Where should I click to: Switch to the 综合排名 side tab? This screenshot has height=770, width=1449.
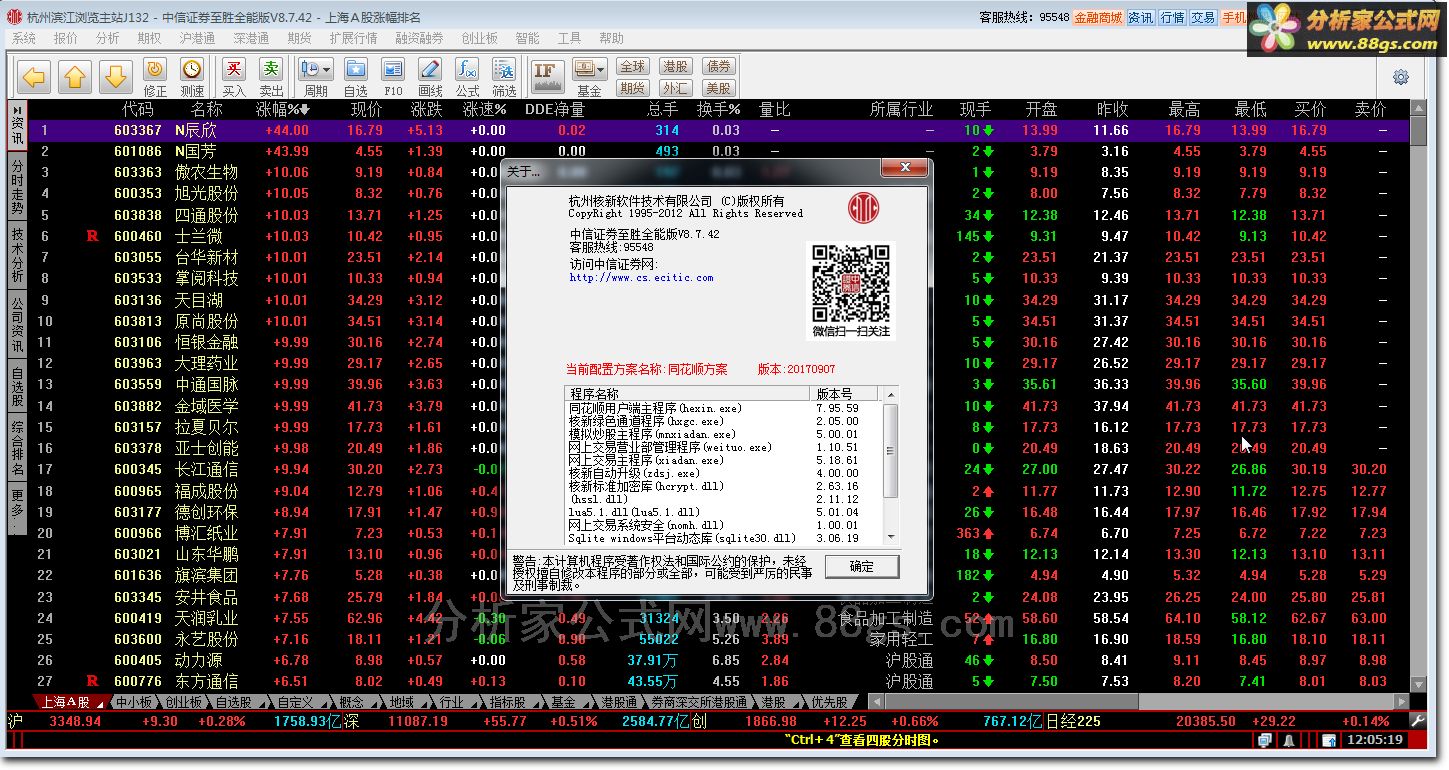(x=17, y=448)
